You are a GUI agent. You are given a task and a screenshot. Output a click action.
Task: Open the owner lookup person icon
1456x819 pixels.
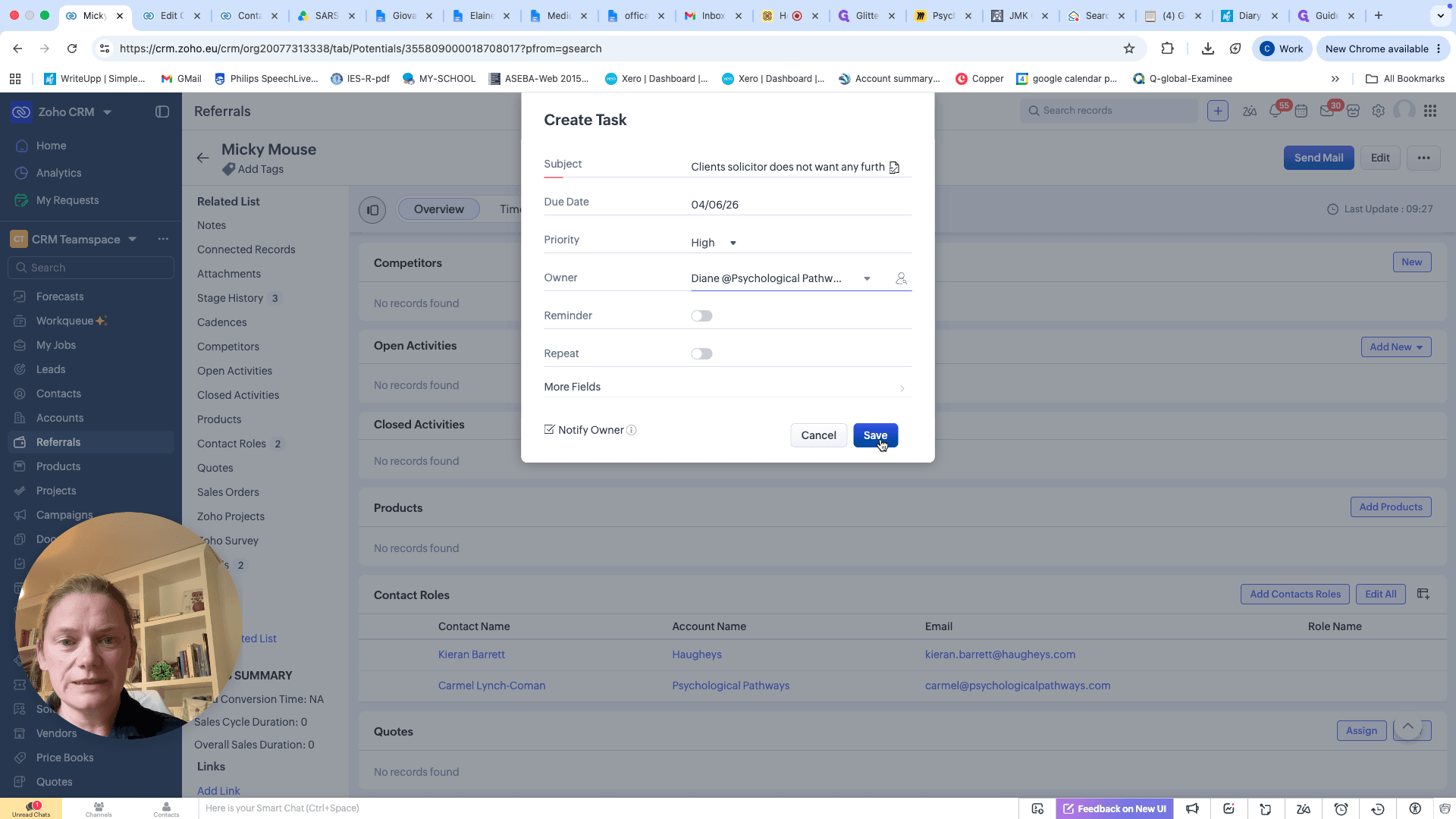[901, 278]
